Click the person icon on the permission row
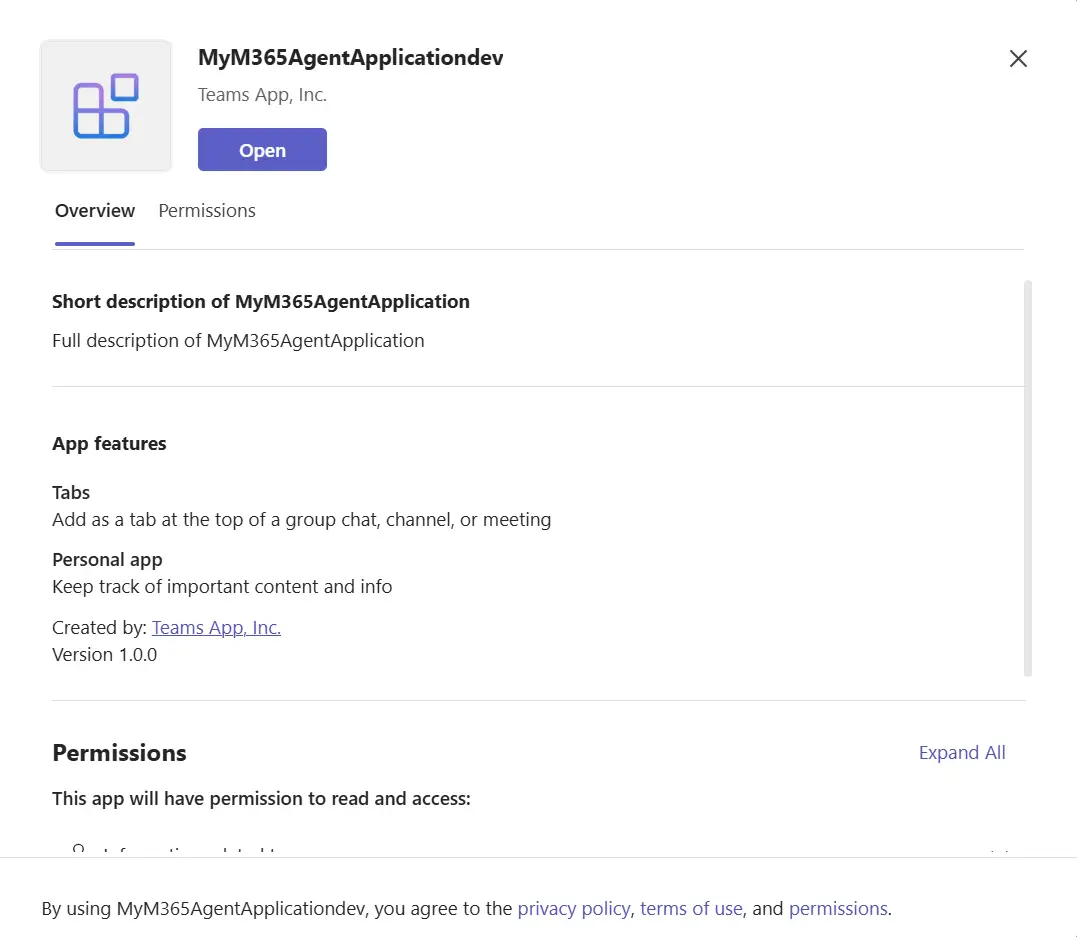Screen dimensions: 1077x937 tap(78, 851)
